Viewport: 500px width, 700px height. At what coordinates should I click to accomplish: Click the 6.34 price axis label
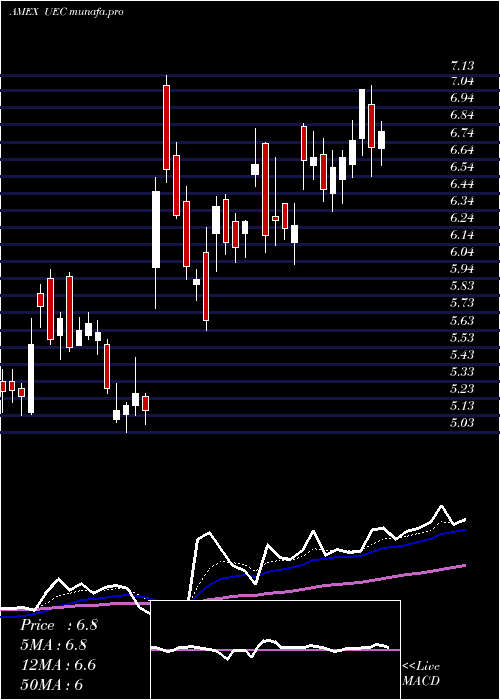pyautogui.click(x=462, y=201)
